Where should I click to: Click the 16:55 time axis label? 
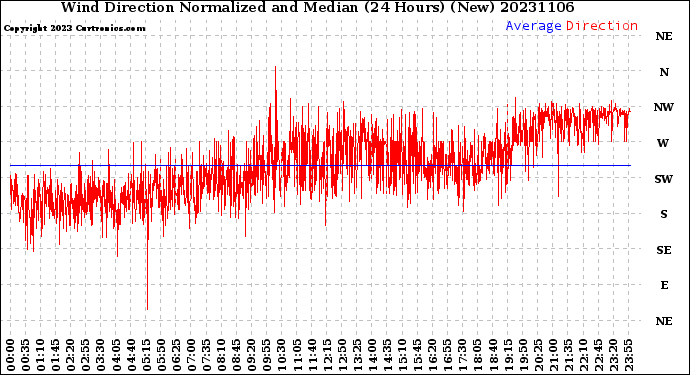click(448, 355)
